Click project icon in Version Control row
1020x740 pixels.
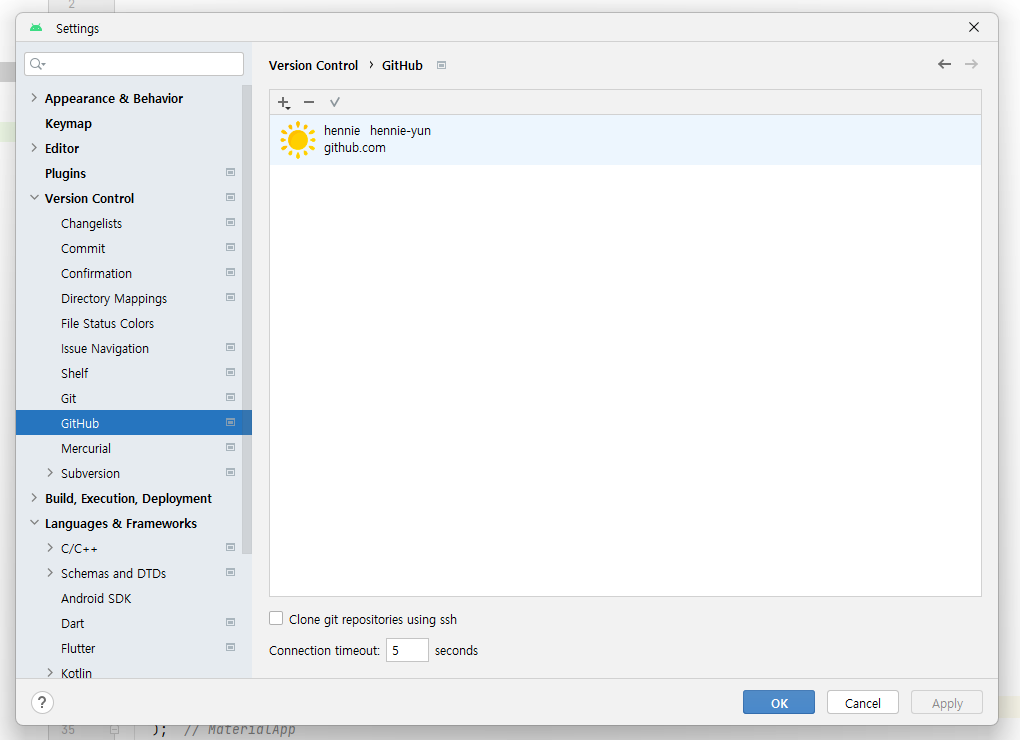click(230, 197)
